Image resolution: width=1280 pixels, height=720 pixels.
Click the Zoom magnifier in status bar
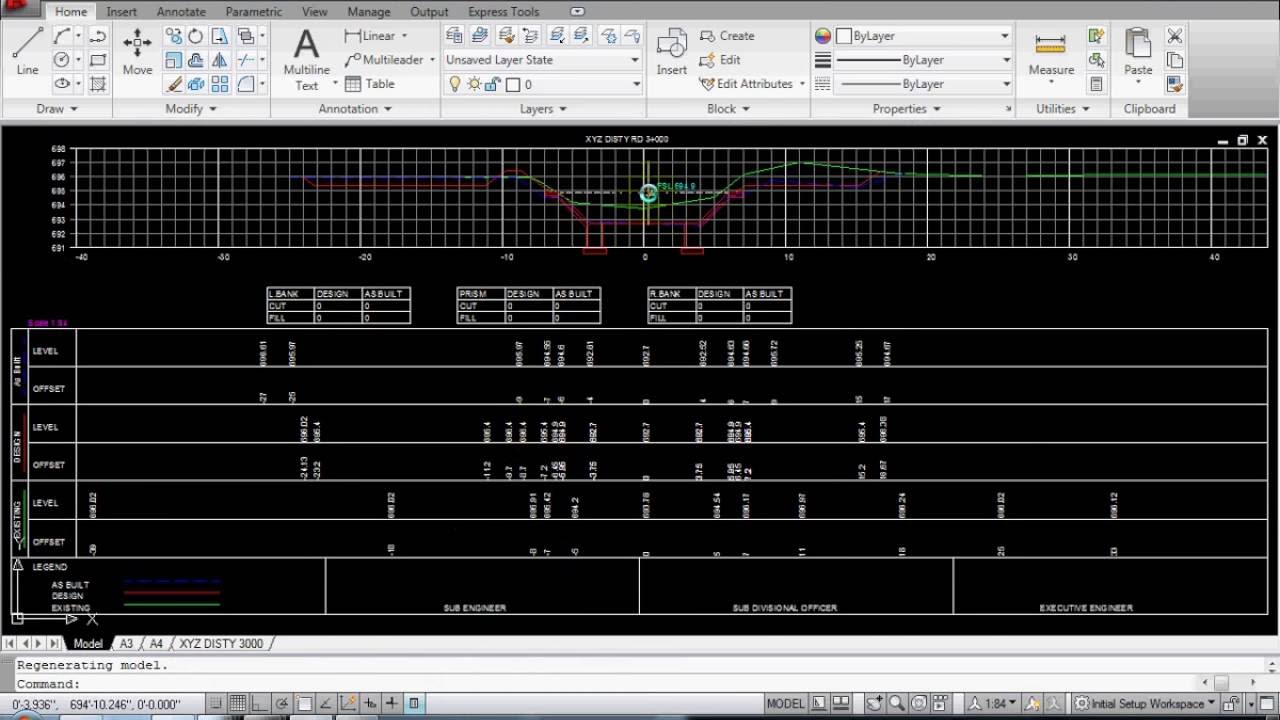pyautogui.click(x=897, y=704)
